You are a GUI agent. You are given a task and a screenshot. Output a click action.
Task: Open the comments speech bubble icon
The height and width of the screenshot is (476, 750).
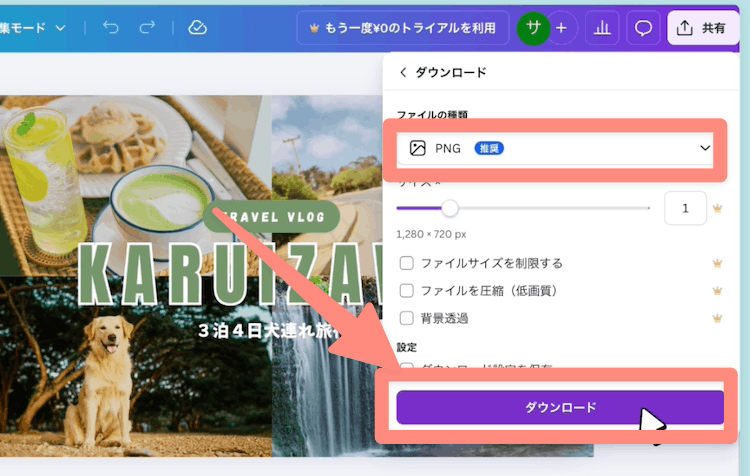pyautogui.click(x=643, y=28)
